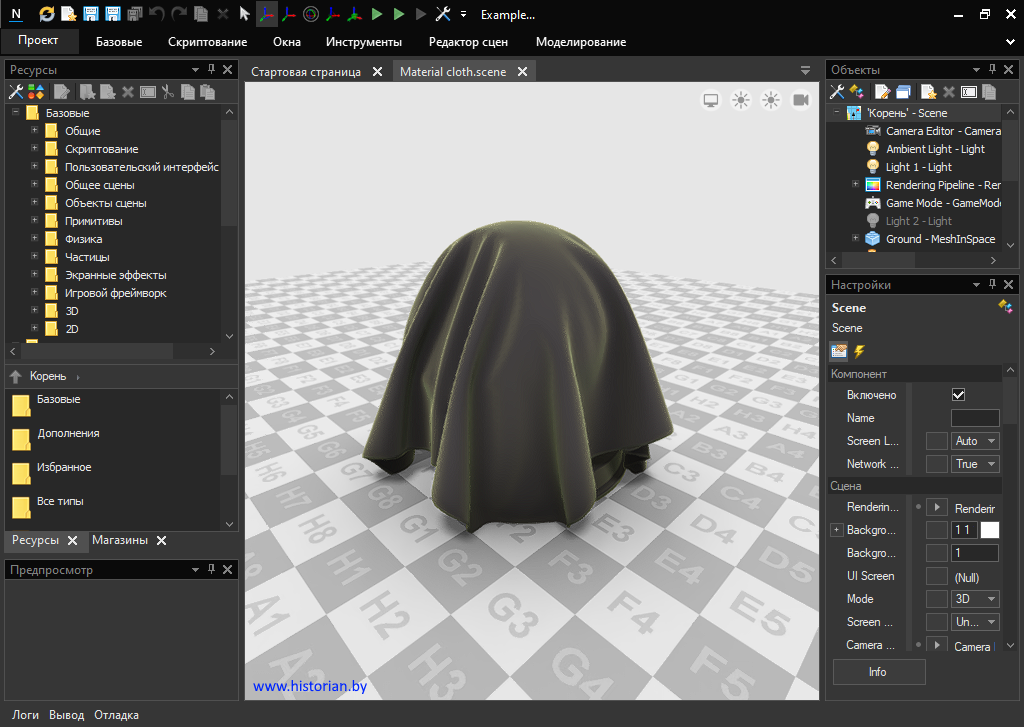Open the Mode 3D dropdown

975,599
